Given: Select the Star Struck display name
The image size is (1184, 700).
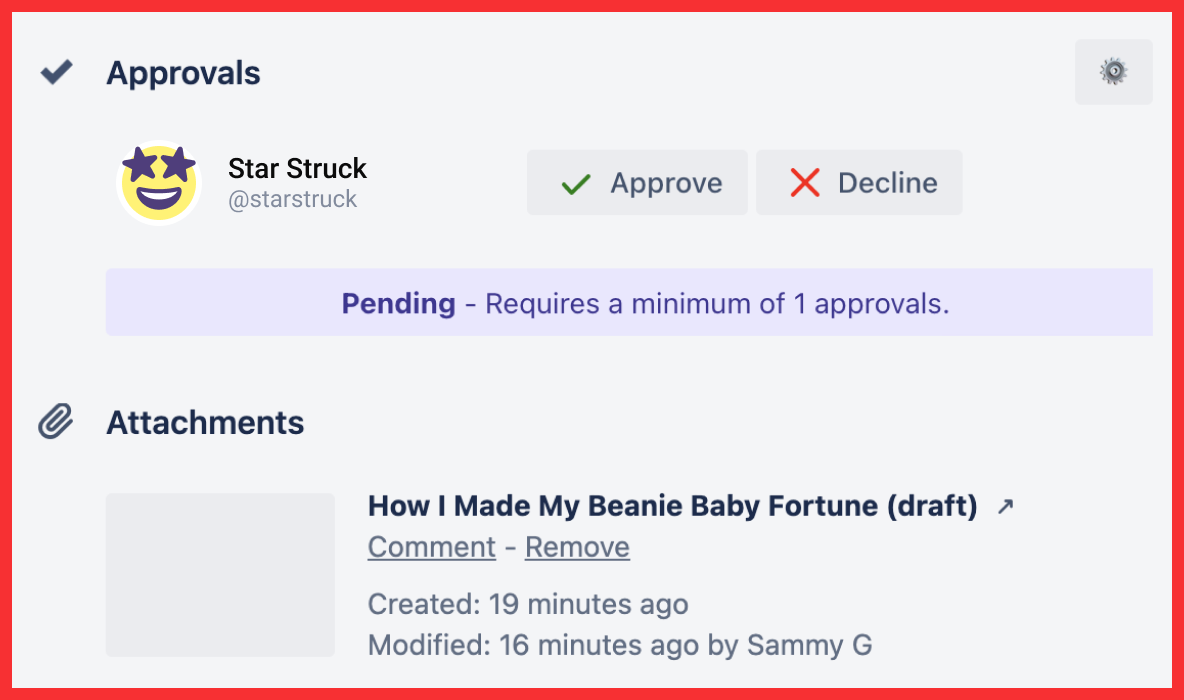Looking at the screenshot, I should coord(297,168).
